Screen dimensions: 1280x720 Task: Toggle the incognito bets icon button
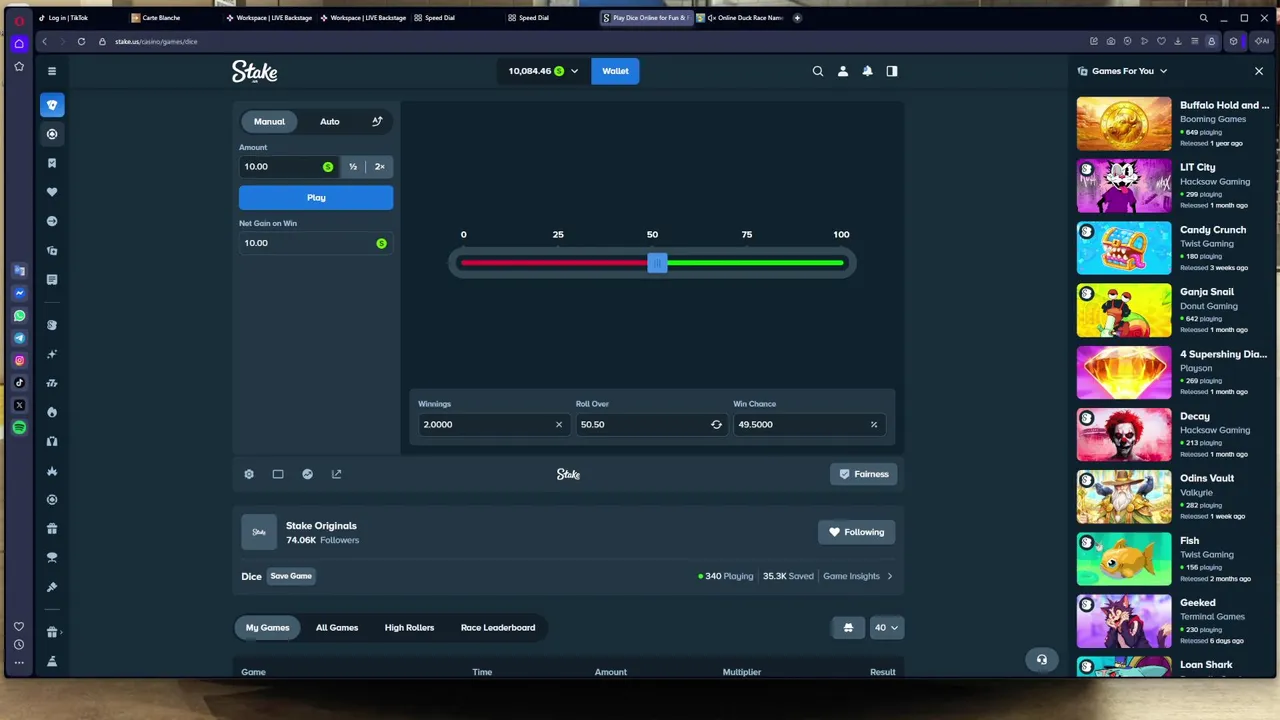point(848,628)
